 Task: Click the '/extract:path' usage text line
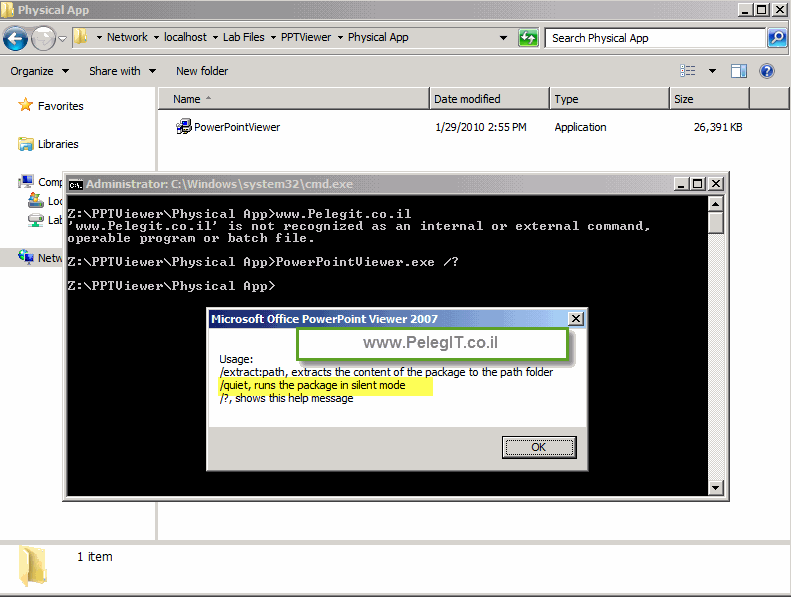(x=386, y=372)
